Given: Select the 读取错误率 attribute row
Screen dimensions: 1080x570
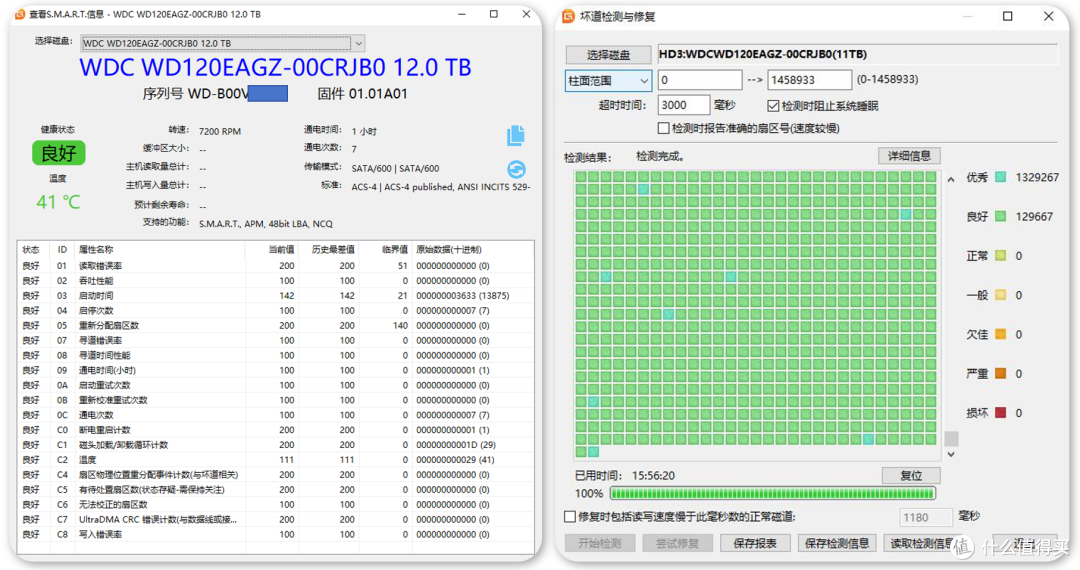Looking at the screenshot, I should [275, 266].
